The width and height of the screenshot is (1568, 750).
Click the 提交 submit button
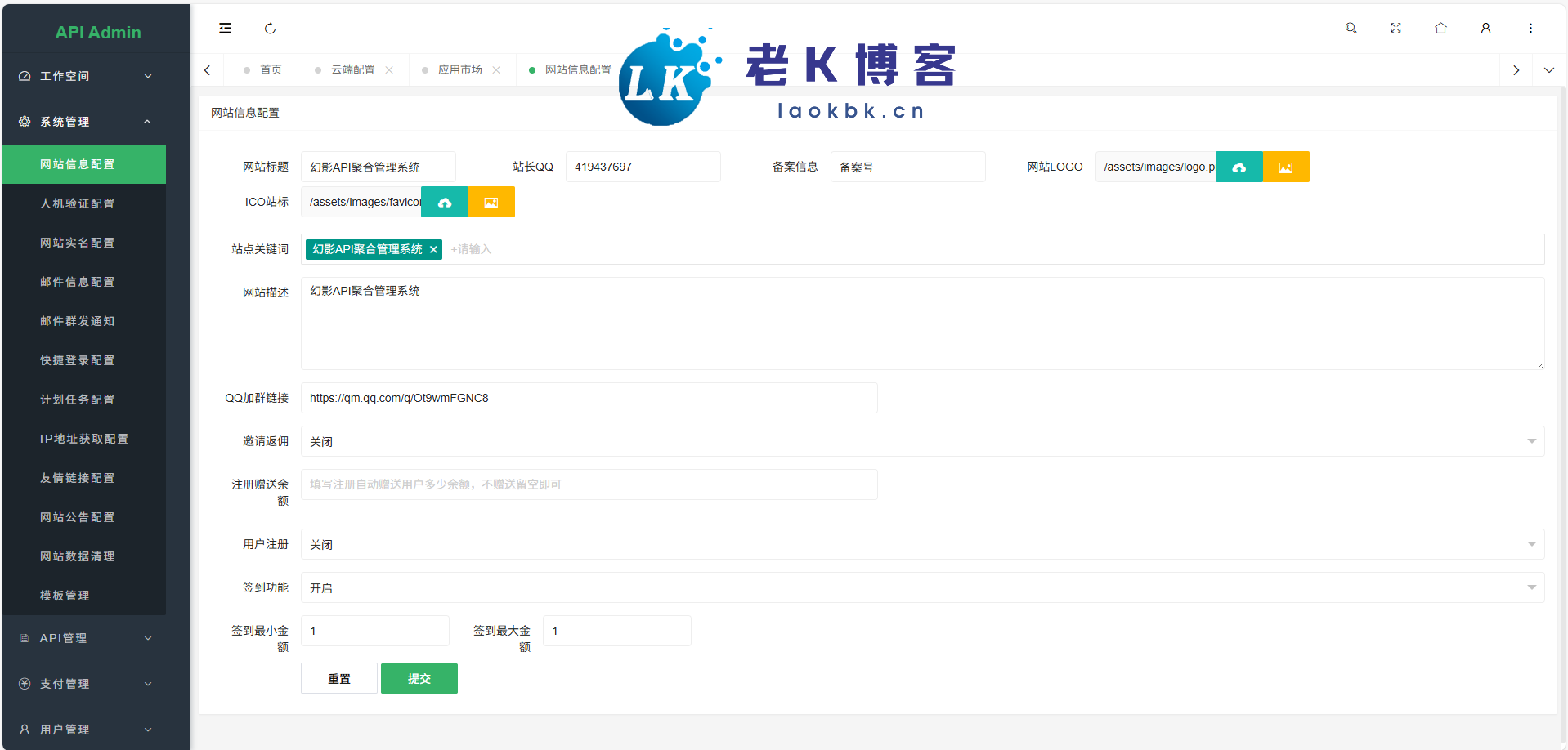tap(419, 678)
